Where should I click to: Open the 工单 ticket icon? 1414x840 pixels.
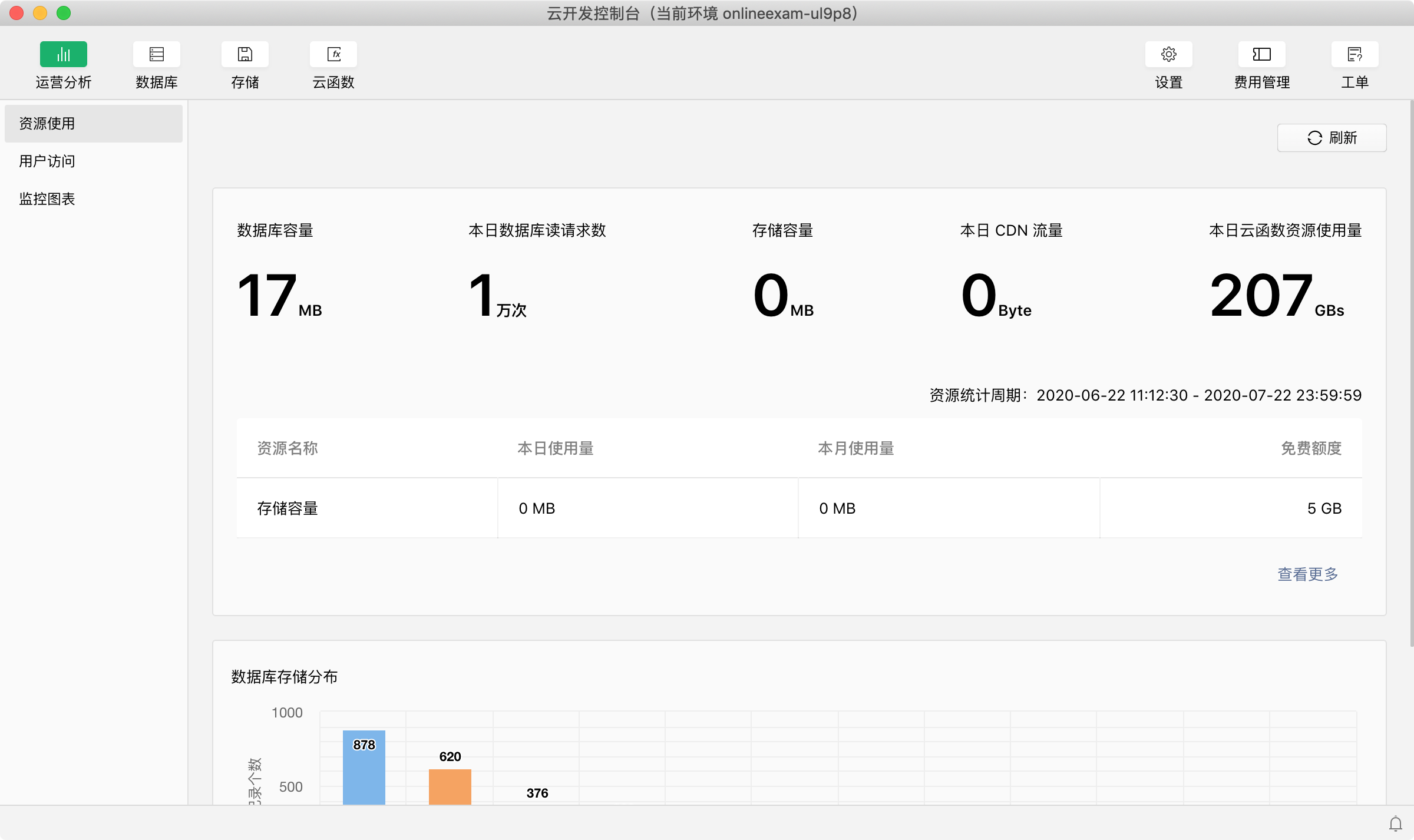(1354, 55)
